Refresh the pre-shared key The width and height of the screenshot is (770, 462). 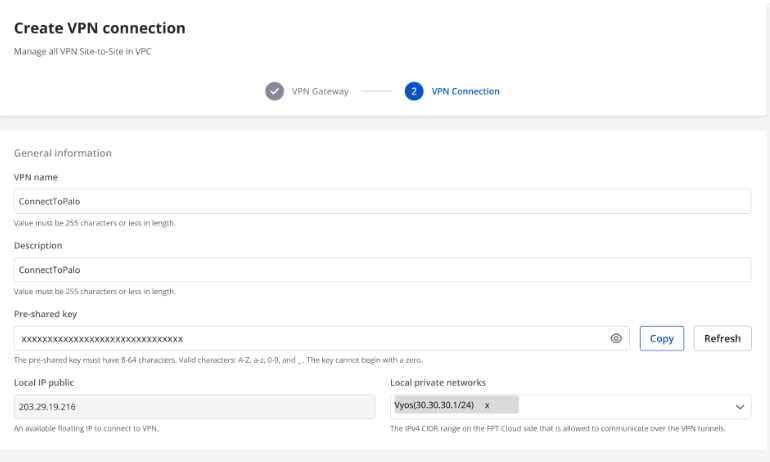click(x=722, y=339)
